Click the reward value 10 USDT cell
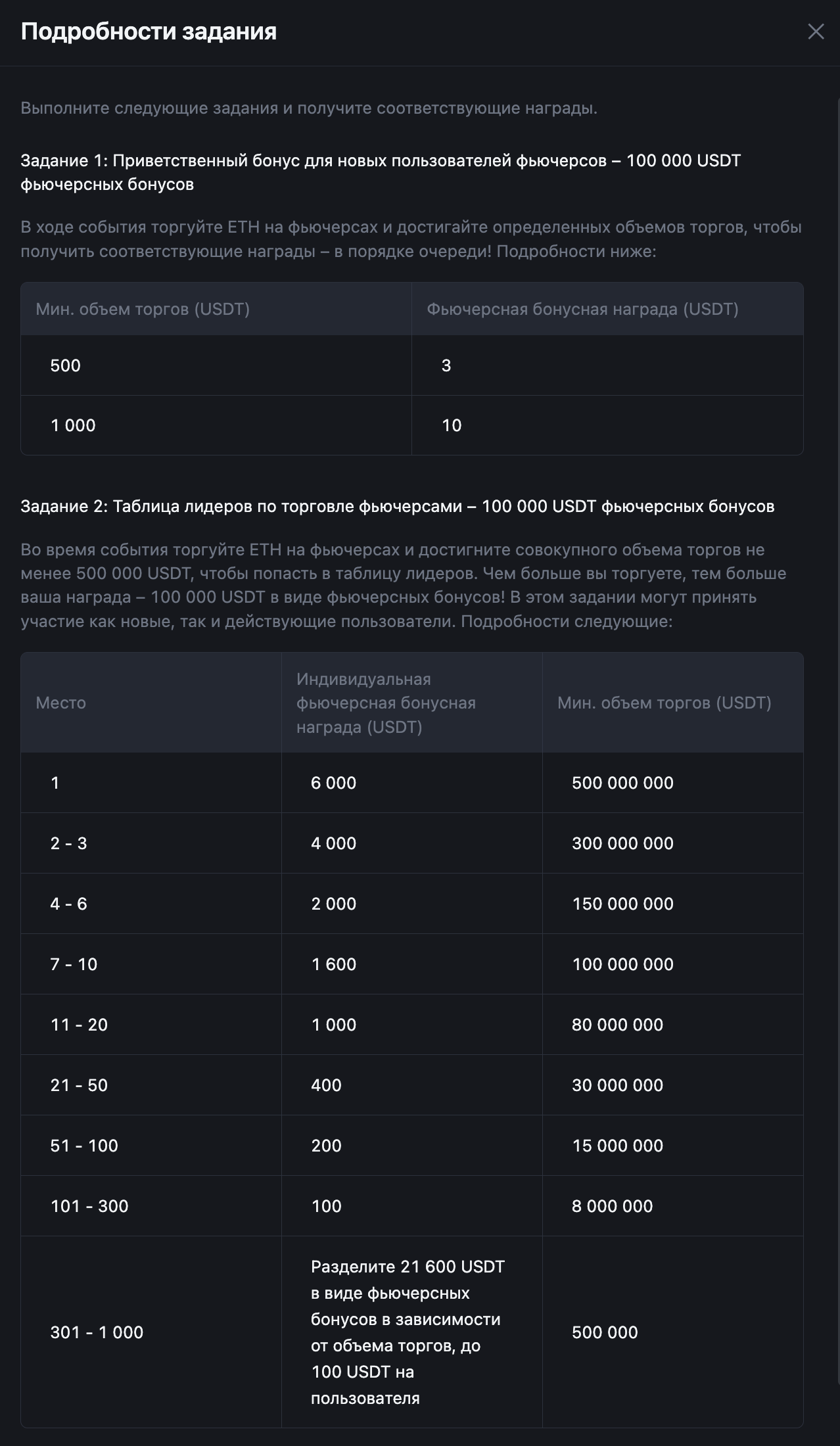The width and height of the screenshot is (840, 1446). click(x=452, y=425)
